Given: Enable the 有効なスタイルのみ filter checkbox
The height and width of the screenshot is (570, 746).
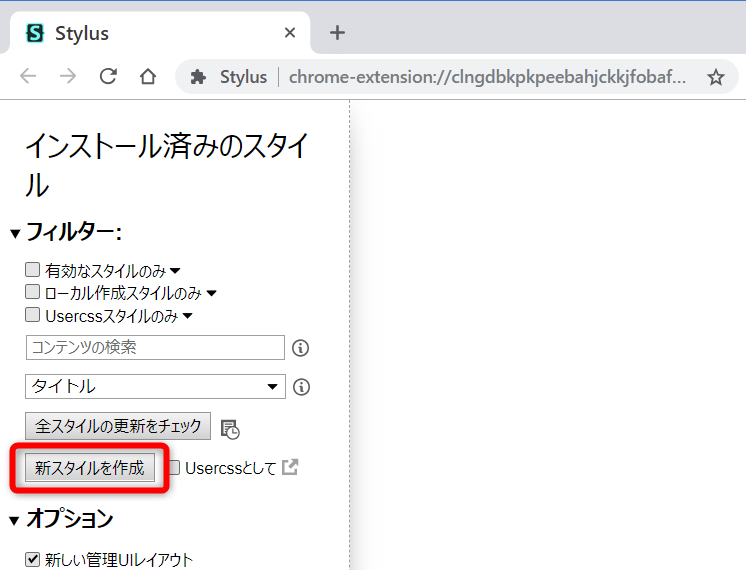Looking at the screenshot, I should coord(33,270).
